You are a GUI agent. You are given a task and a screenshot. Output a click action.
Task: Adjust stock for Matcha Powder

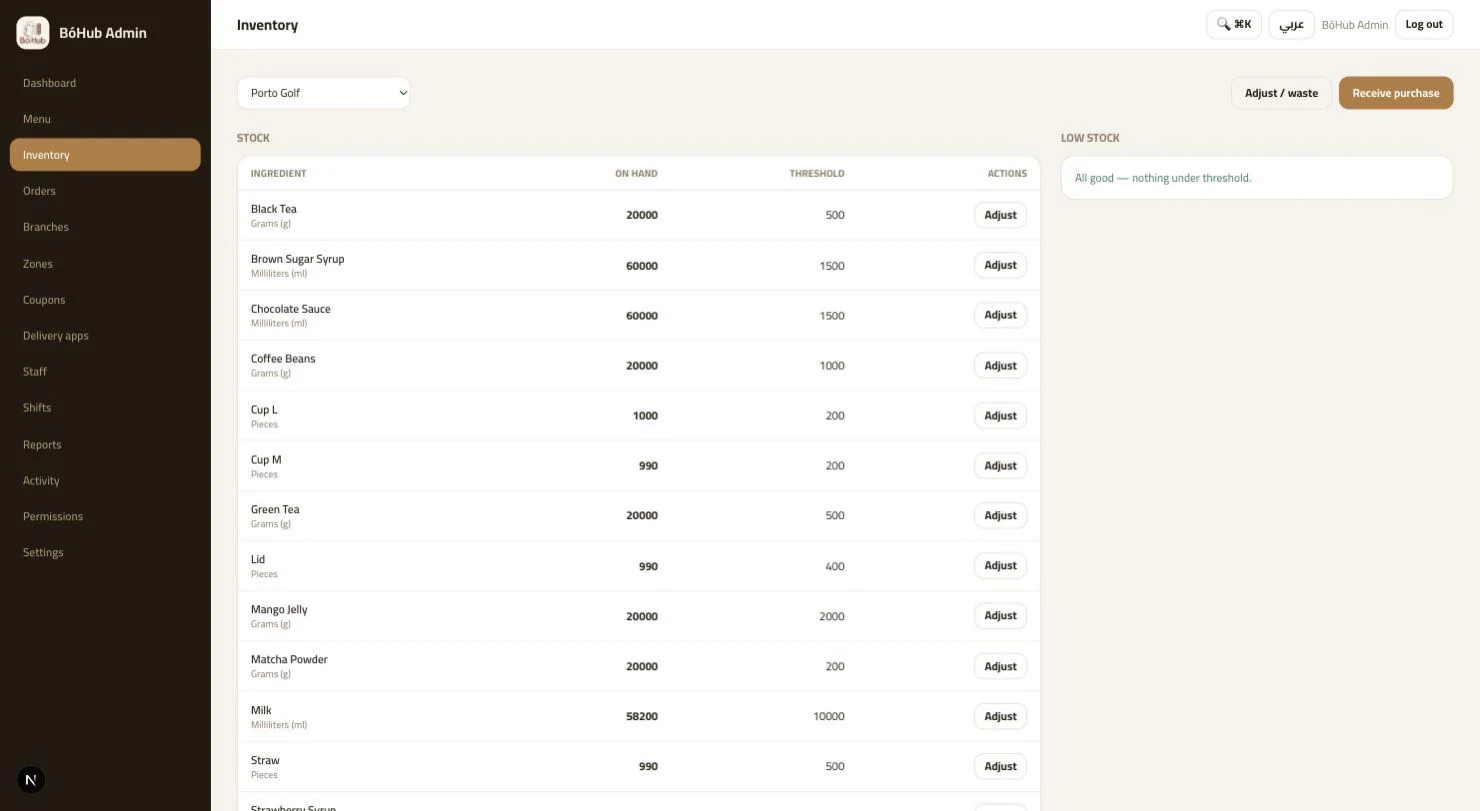click(x=1000, y=666)
